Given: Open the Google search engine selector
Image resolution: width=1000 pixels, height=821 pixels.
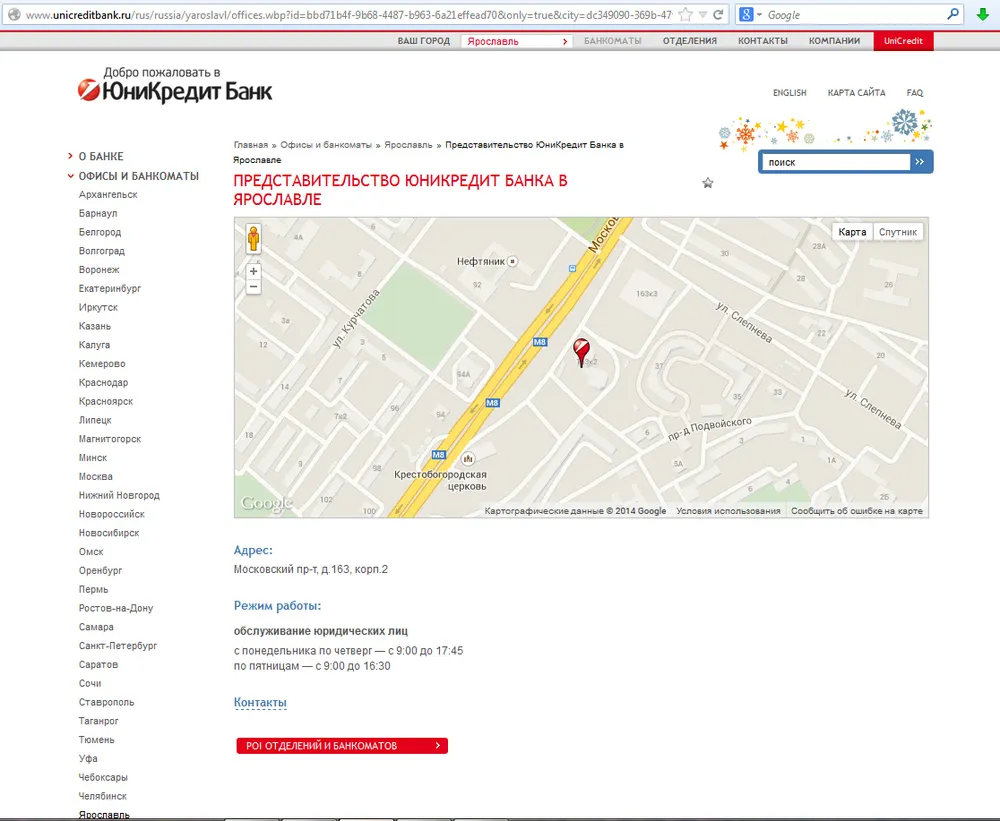Looking at the screenshot, I should (750, 14).
